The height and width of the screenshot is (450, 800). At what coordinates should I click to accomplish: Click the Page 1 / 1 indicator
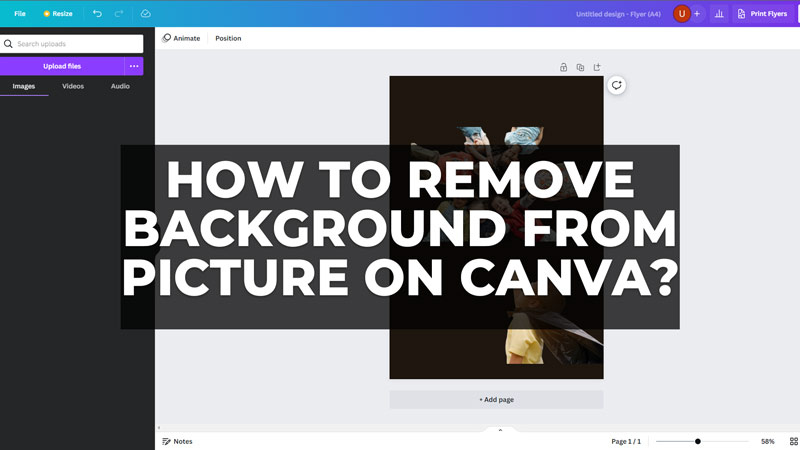[x=626, y=441]
